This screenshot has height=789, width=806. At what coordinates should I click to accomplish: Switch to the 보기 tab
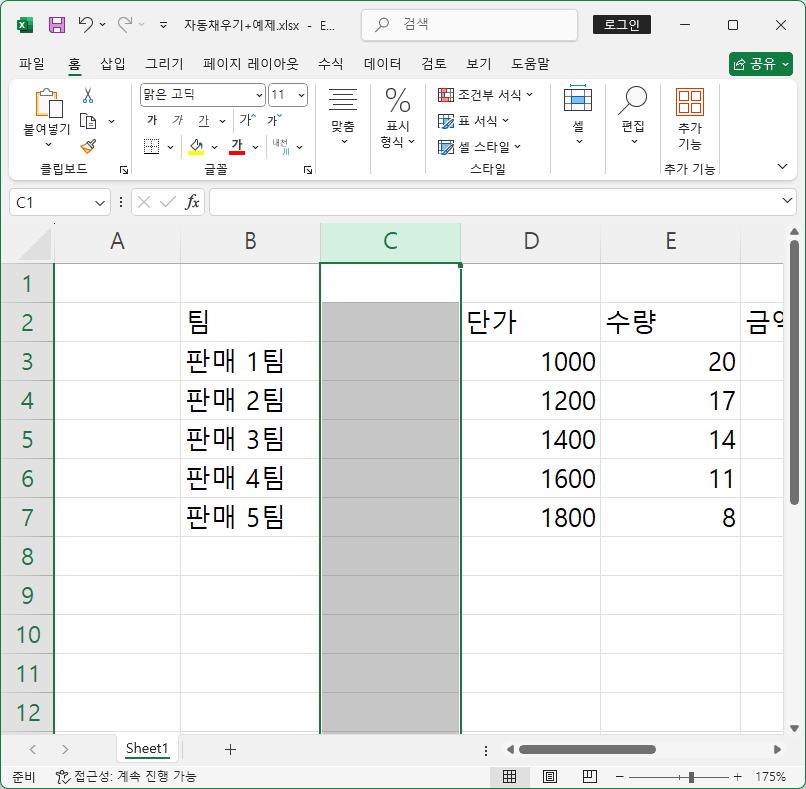click(479, 64)
